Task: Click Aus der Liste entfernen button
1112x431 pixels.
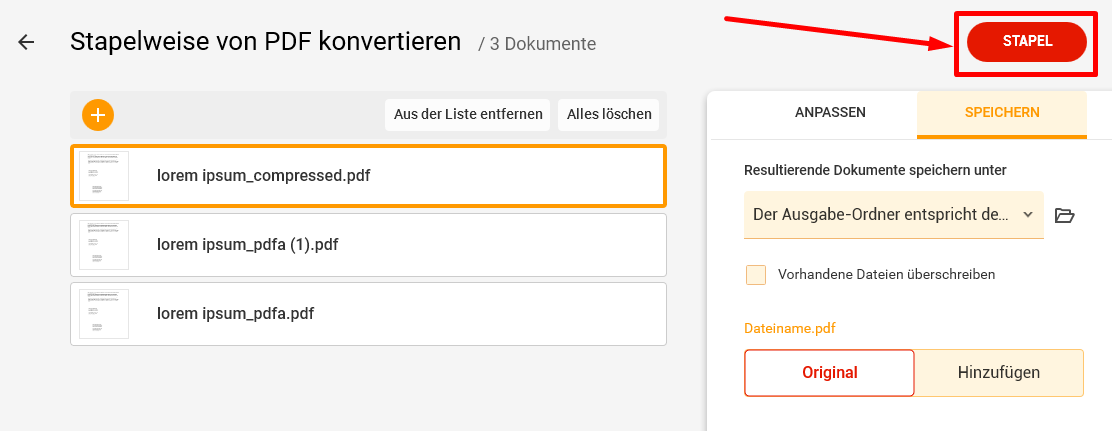Action: coord(468,115)
